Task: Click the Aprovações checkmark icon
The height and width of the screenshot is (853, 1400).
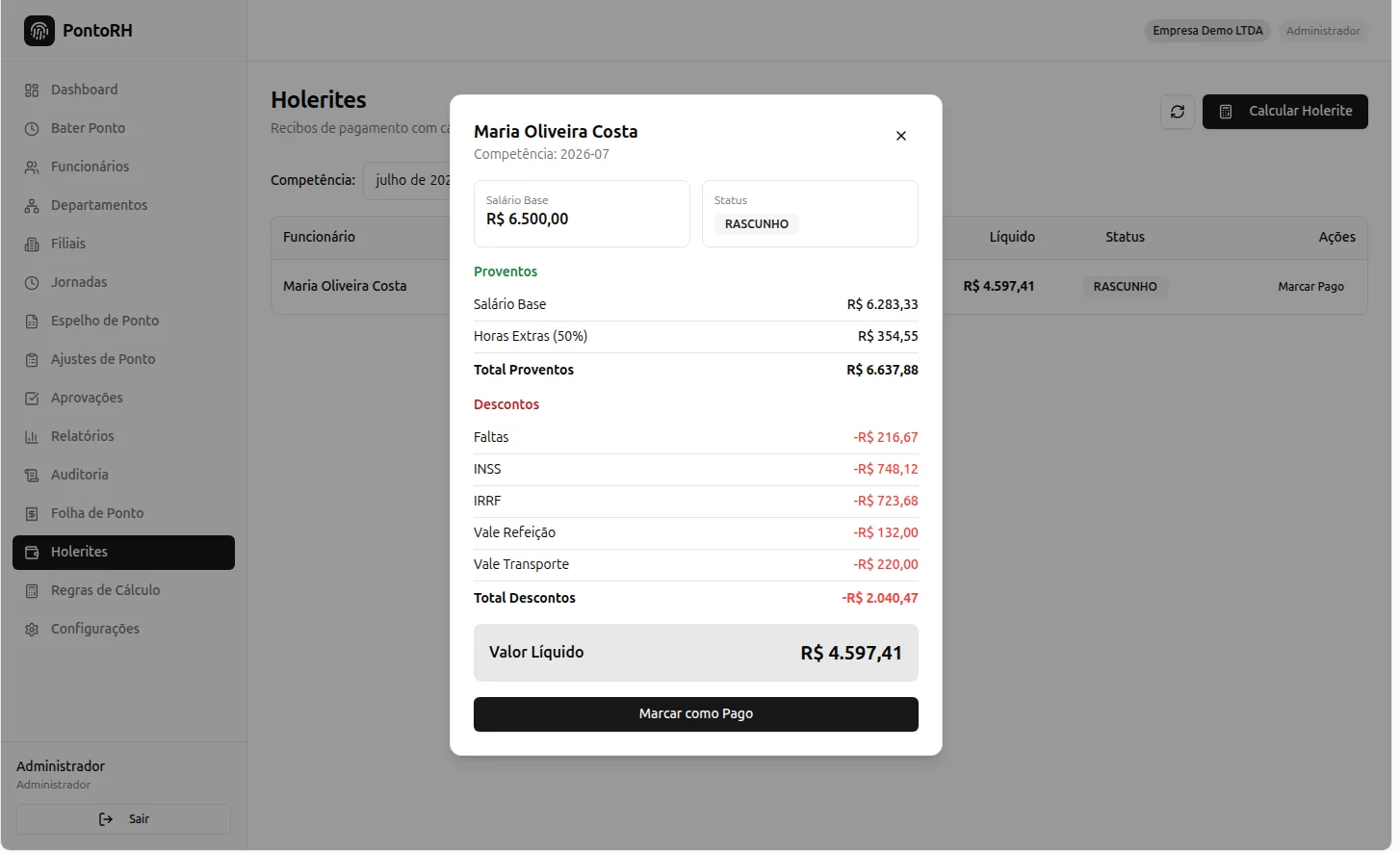Action: pyautogui.click(x=32, y=398)
